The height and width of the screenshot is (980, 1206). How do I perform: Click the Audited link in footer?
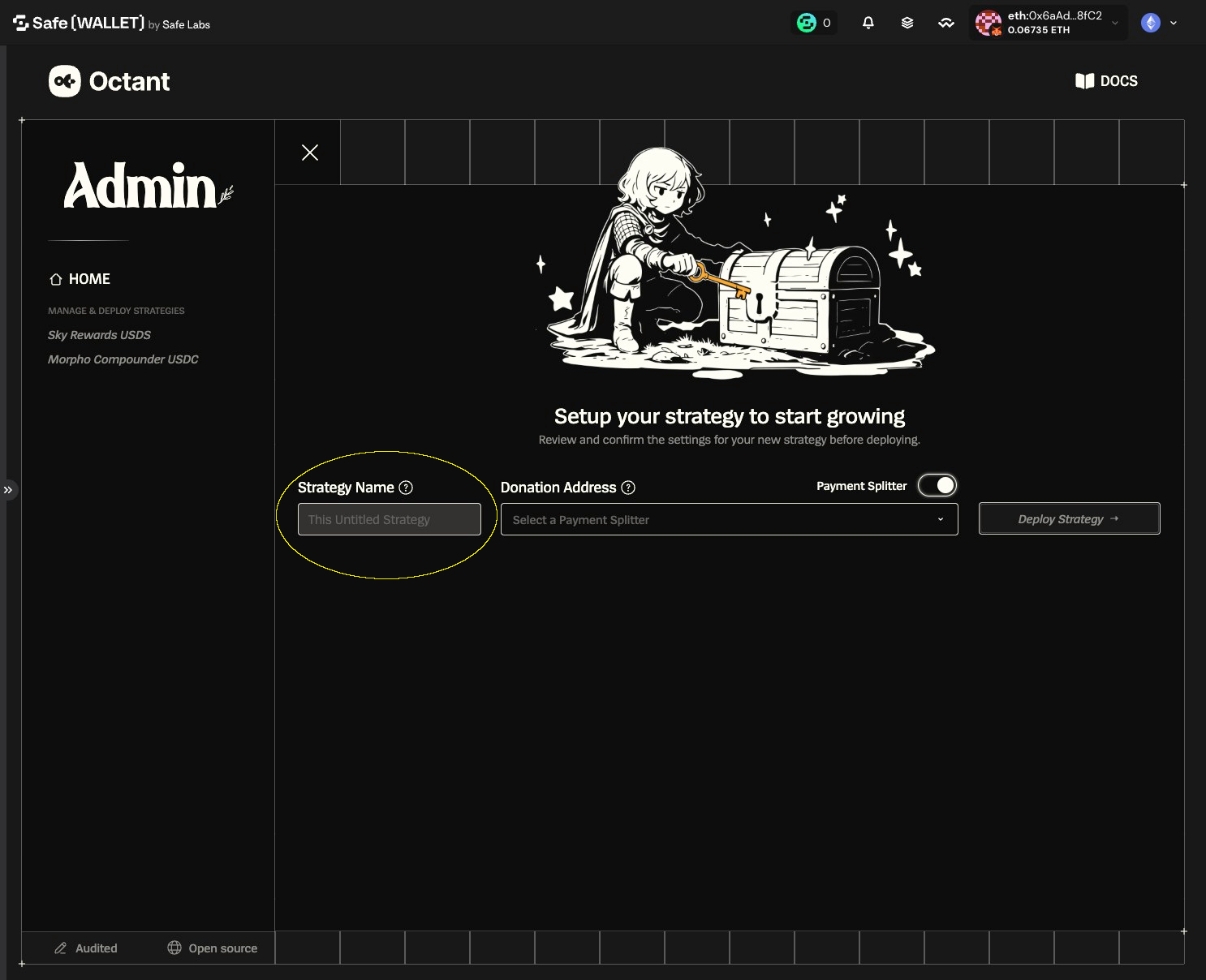coord(86,948)
